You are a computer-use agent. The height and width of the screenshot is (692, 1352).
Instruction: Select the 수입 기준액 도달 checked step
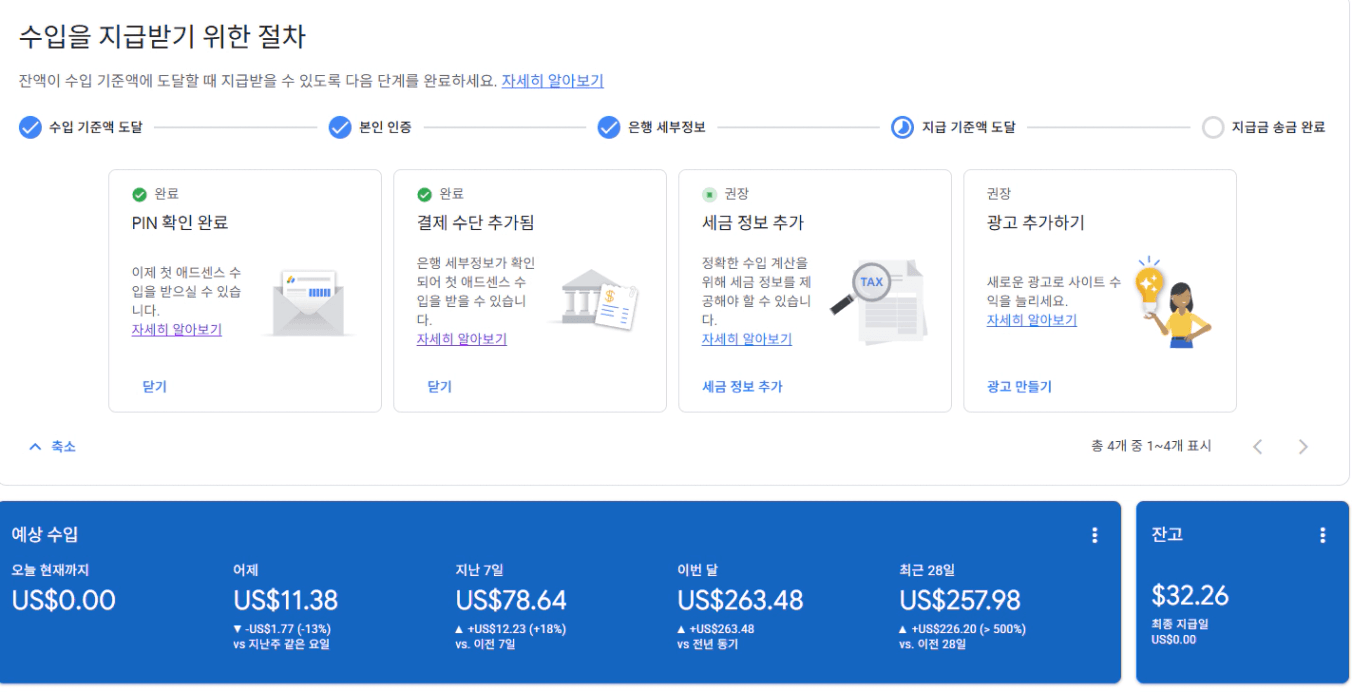coord(30,127)
